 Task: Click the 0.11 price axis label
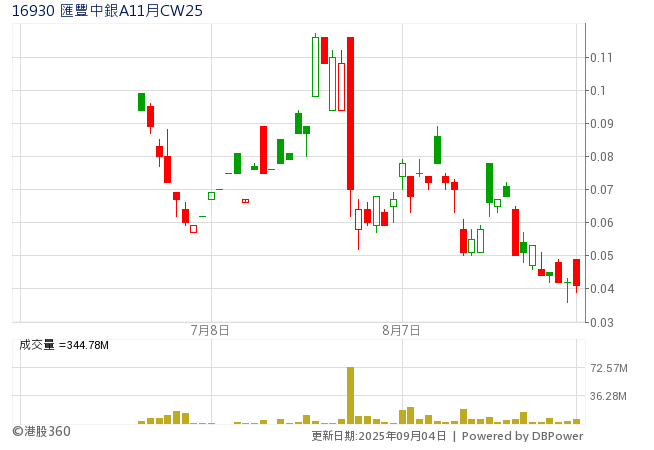click(x=601, y=58)
